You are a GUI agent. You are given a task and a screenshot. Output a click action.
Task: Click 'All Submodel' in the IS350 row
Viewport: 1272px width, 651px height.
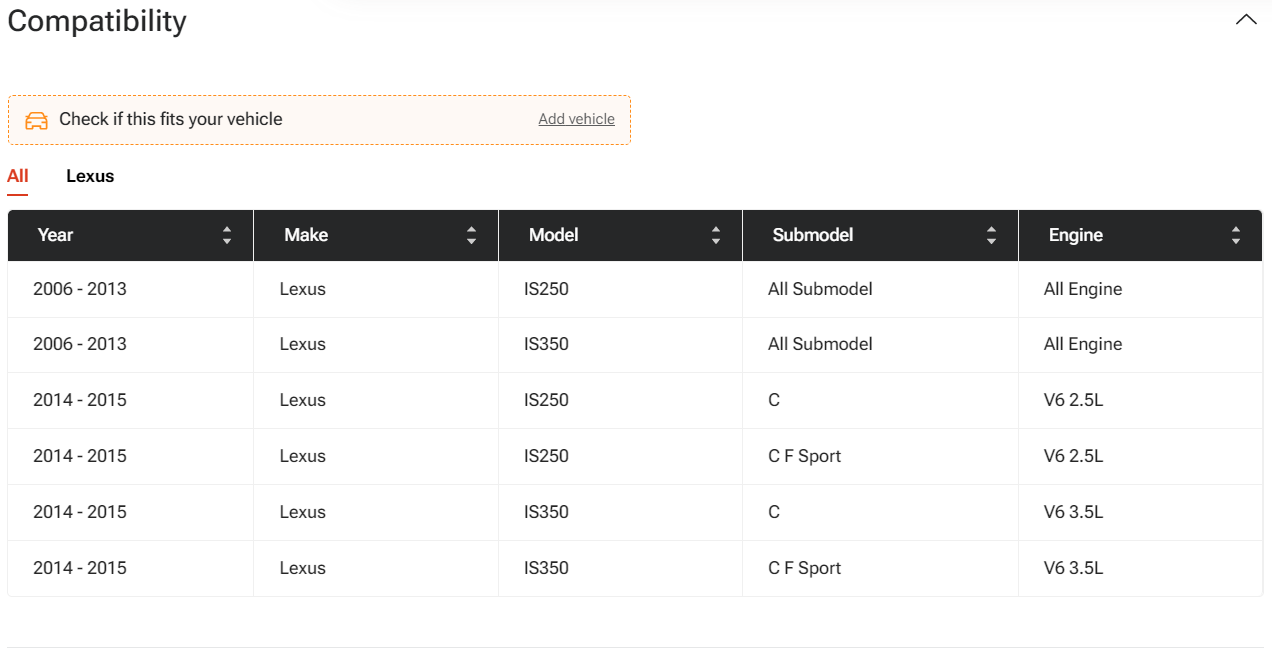(x=820, y=344)
